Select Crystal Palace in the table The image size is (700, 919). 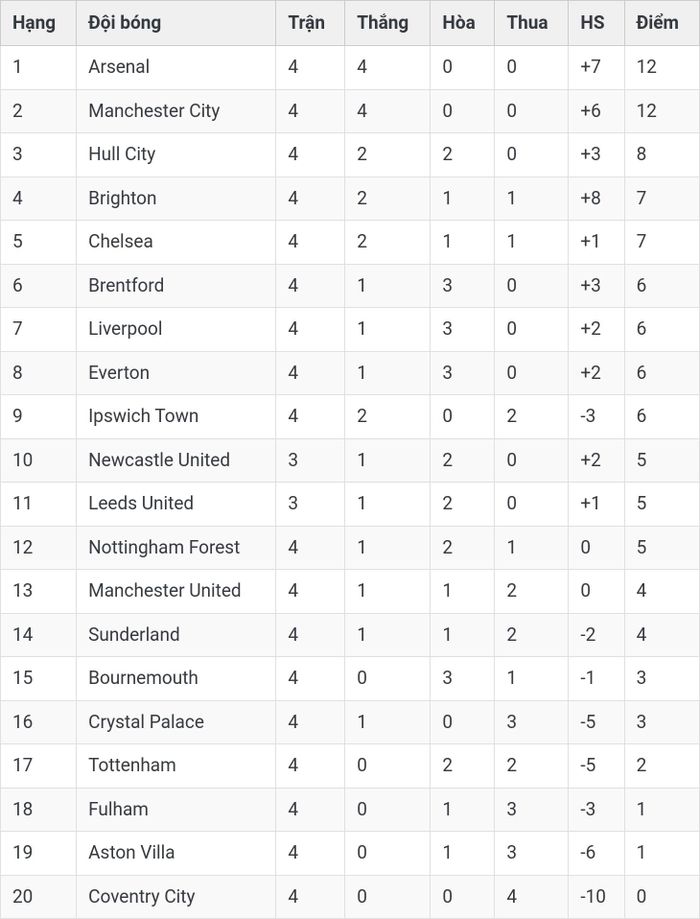(x=146, y=722)
